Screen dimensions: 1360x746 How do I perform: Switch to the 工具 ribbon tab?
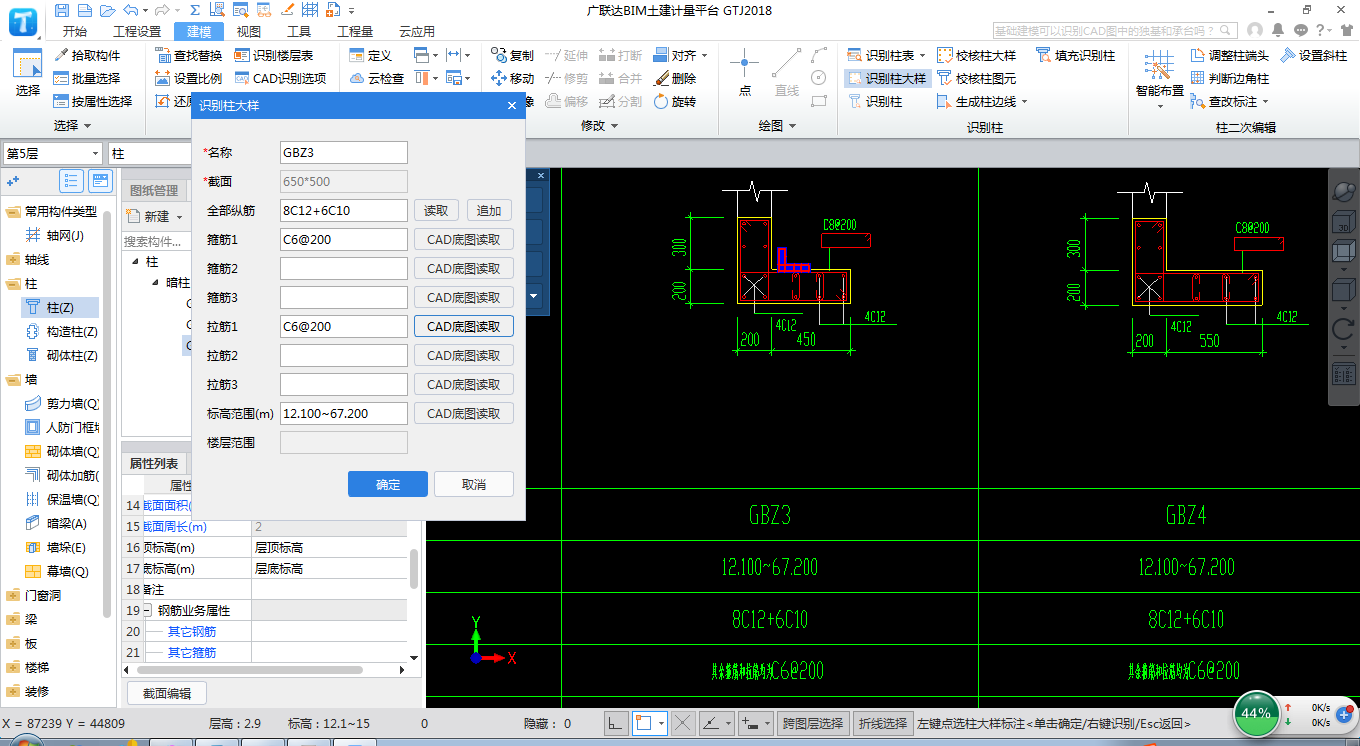[298, 31]
